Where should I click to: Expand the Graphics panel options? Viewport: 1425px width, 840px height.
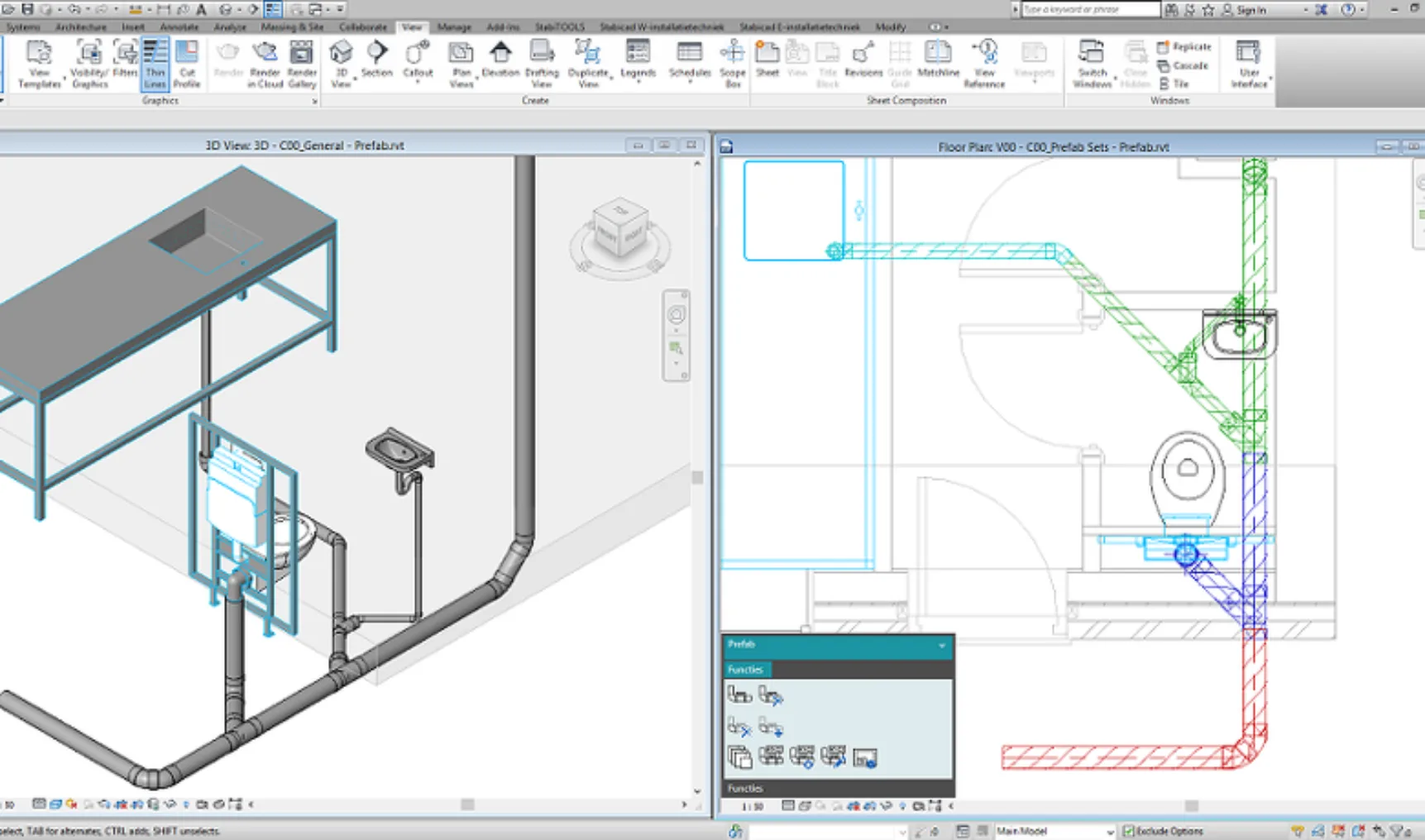pyautogui.click(x=315, y=101)
